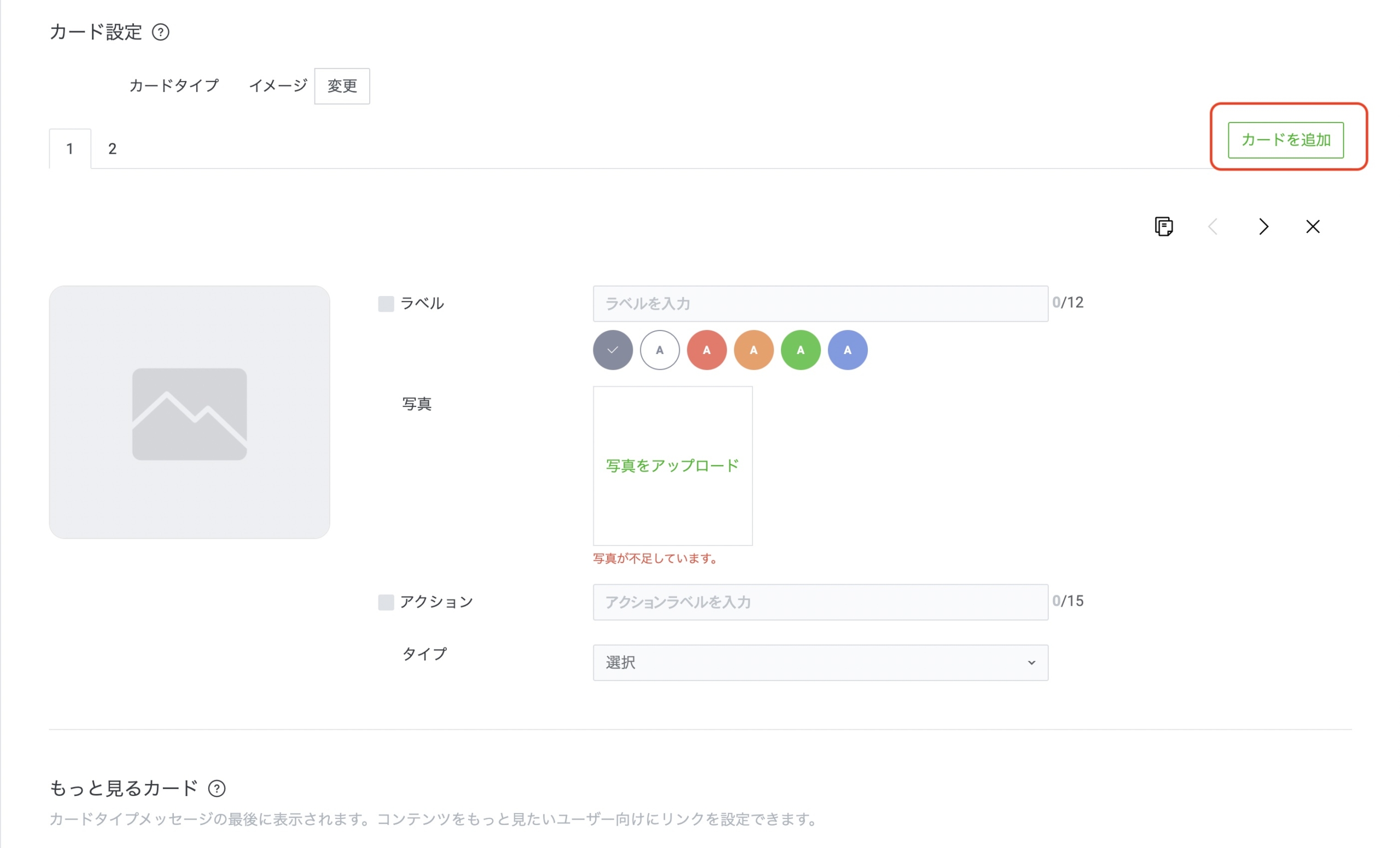Click the 変更 card type button
1400x848 pixels.
(x=342, y=86)
